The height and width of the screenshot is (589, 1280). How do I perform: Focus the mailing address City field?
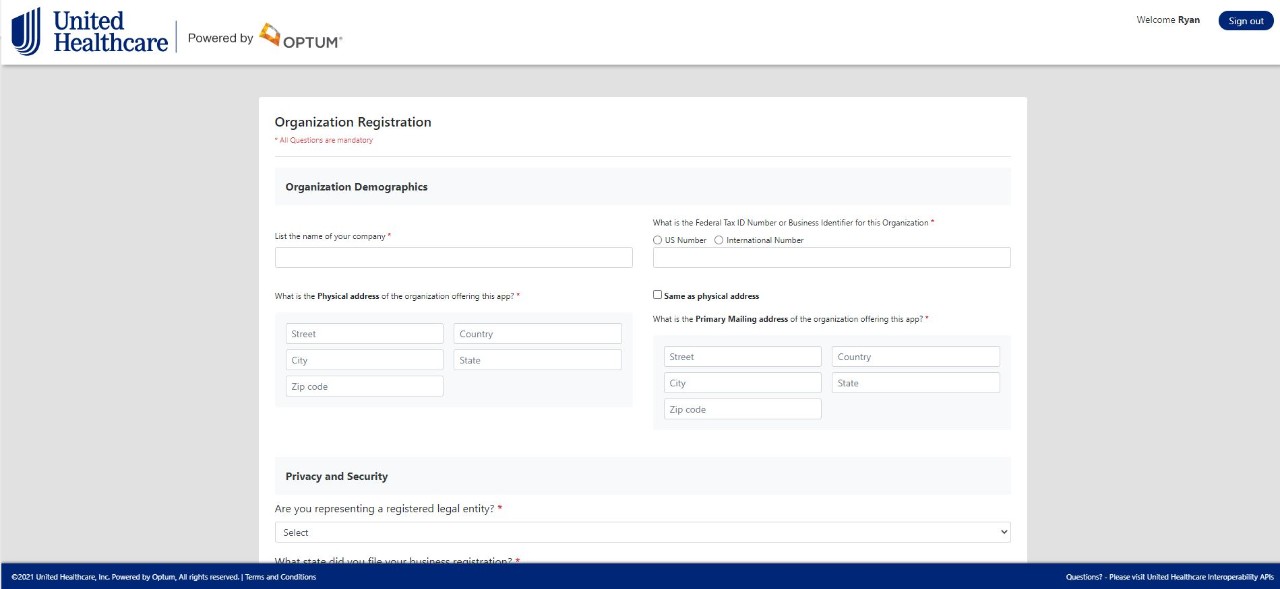tap(742, 383)
